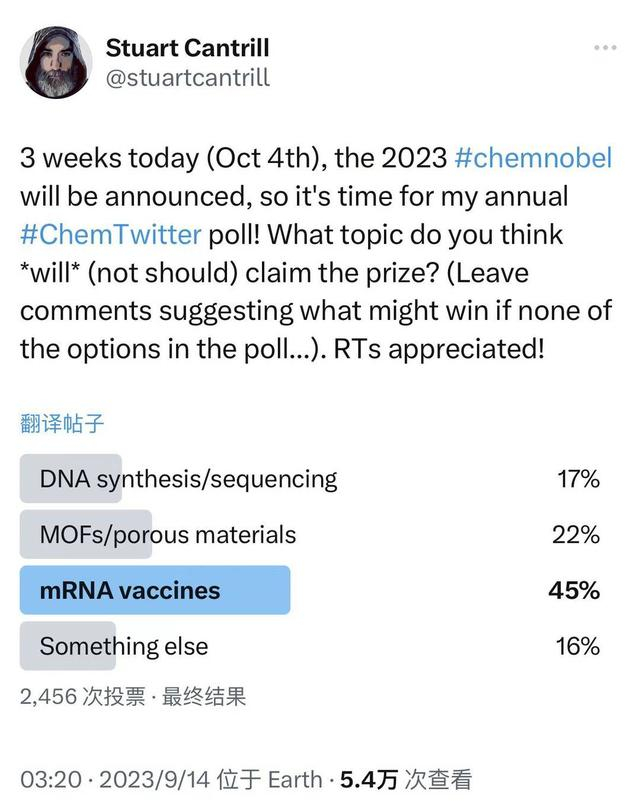This screenshot has width=640, height=811.
Task: Click the 45% result for mRNA vaccines
Action: [574, 590]
